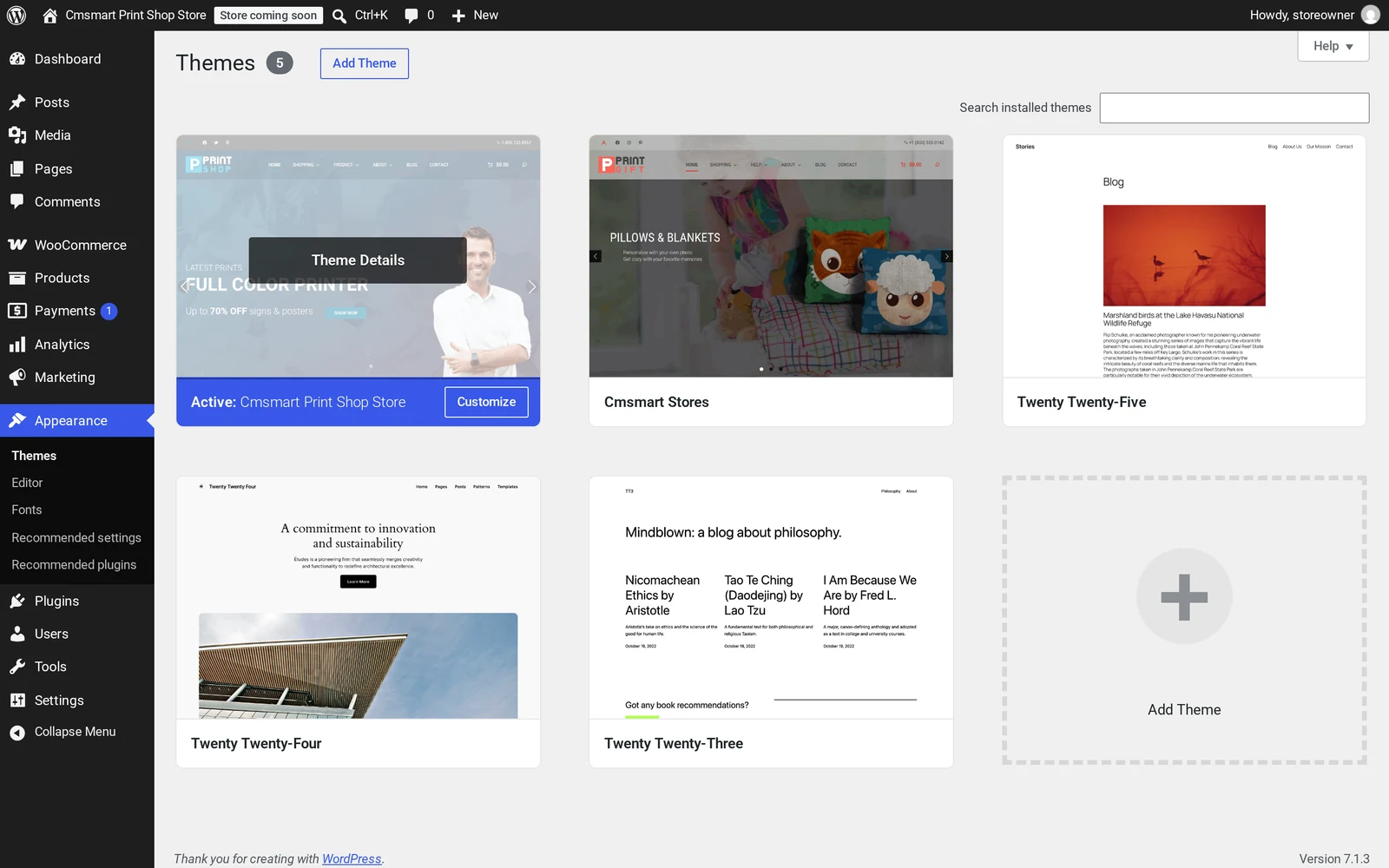Screen dimensions: 1389x868
Task: Open the Comments menu item
Action: [77, 202]
